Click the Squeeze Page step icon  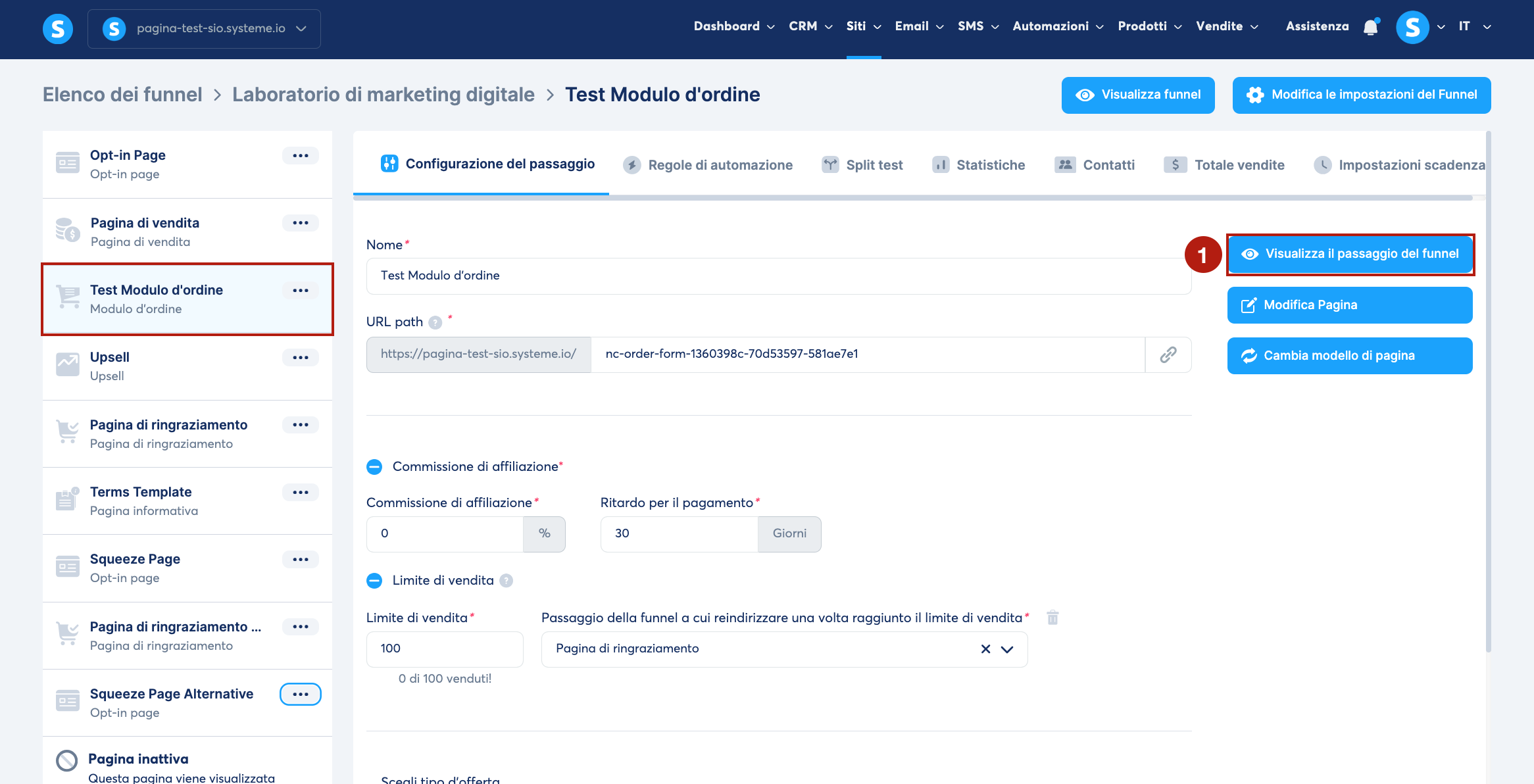pos(68,566)
